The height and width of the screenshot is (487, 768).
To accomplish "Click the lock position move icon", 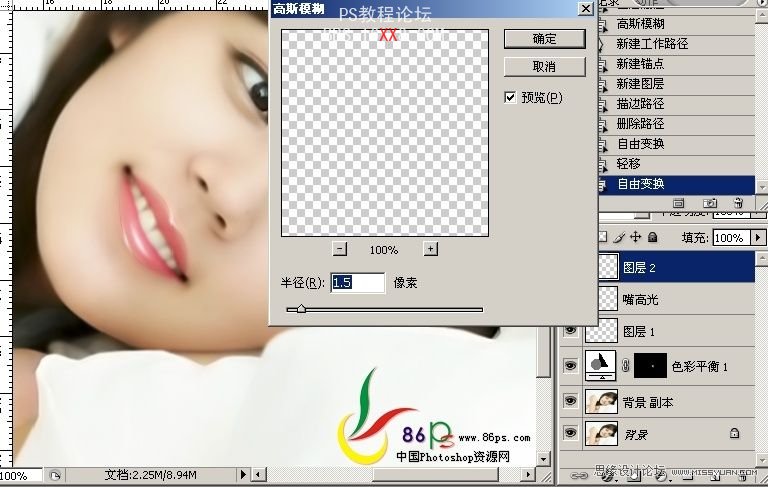I will click(x=635, y=238).
